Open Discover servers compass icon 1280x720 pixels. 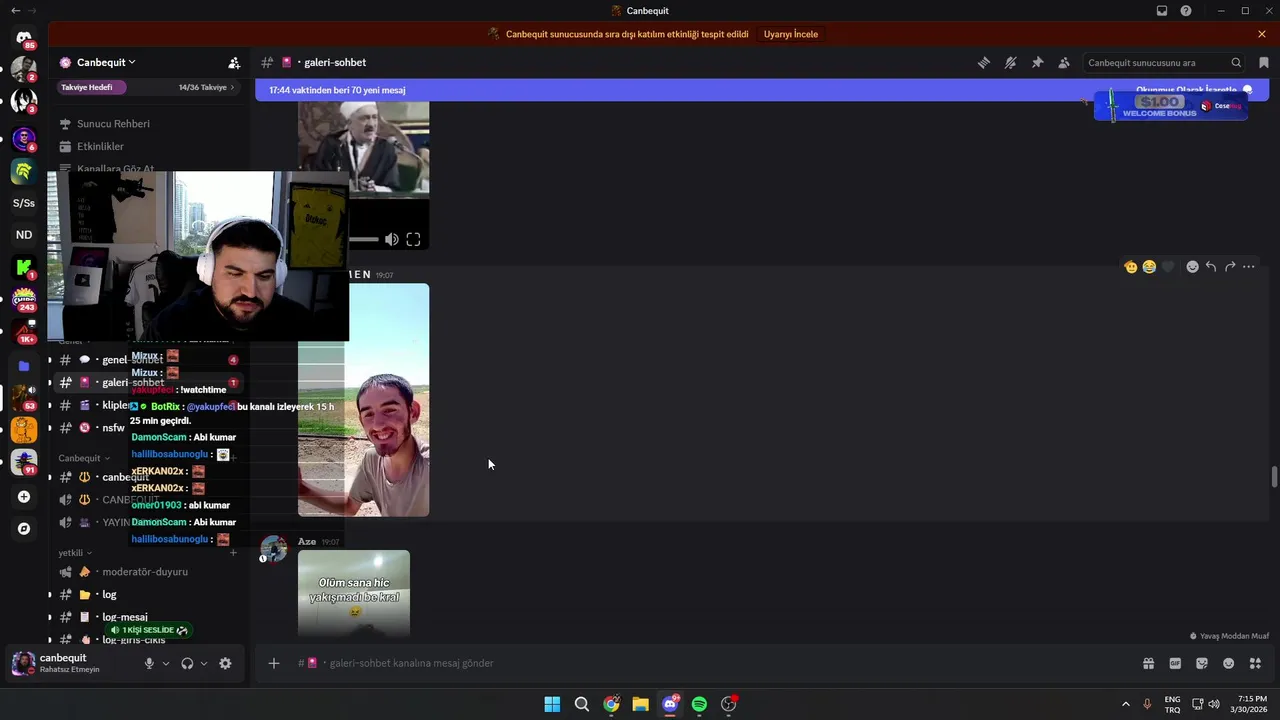click(x=24, y=529)
